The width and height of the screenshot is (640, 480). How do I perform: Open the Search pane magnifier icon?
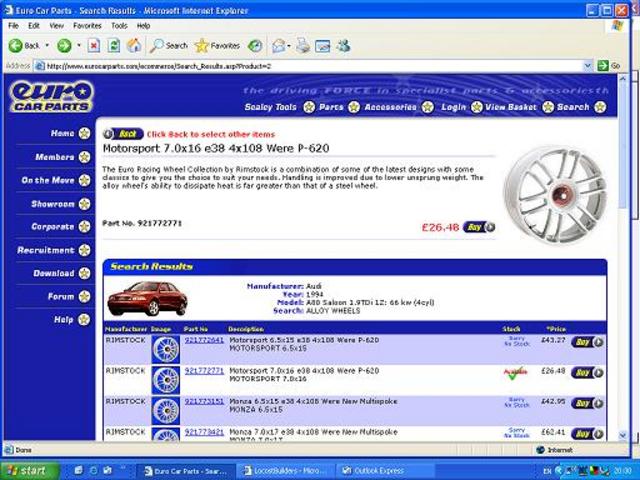tap(169, 46)
